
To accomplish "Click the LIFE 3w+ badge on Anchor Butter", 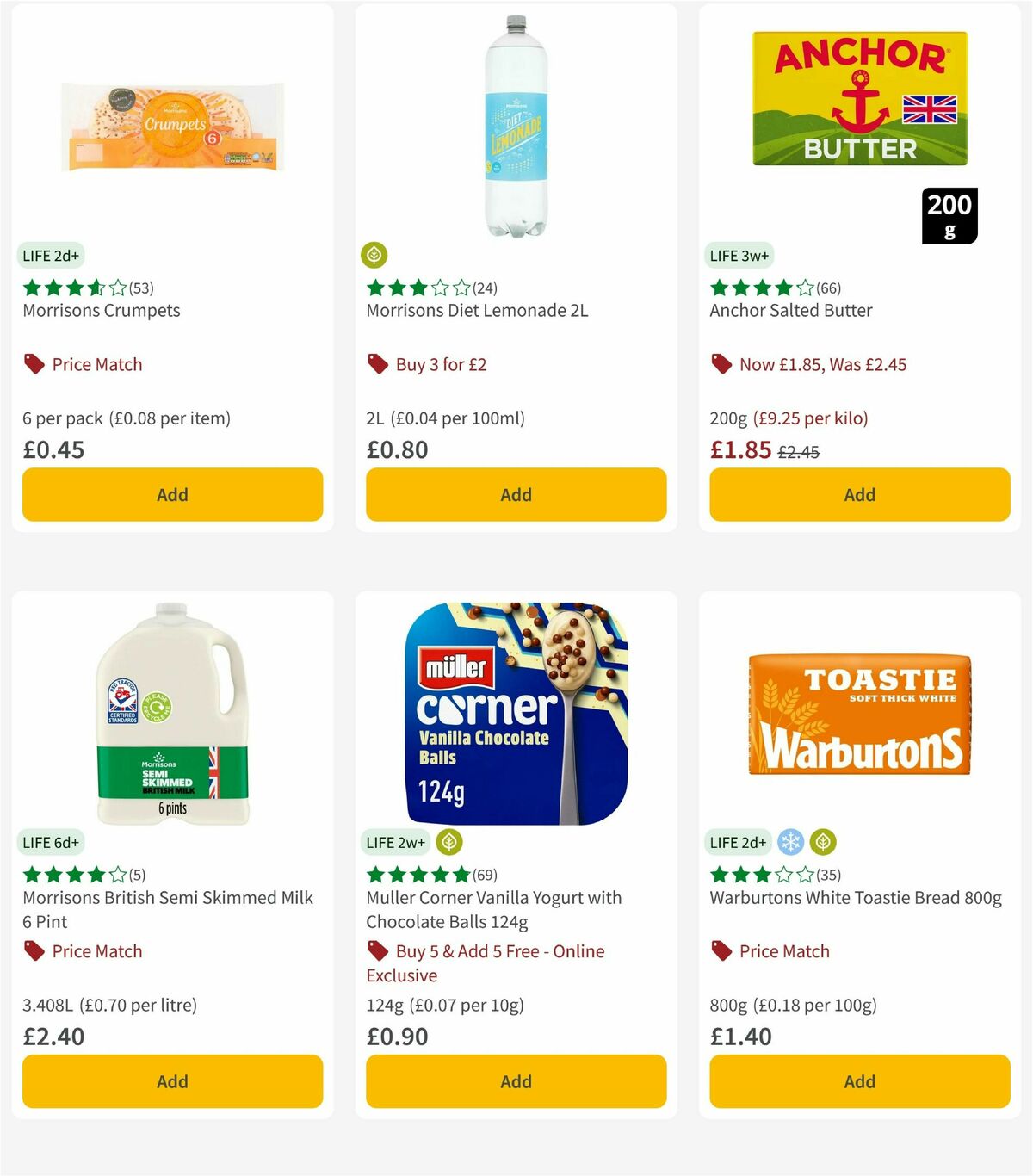I will 739,255.
